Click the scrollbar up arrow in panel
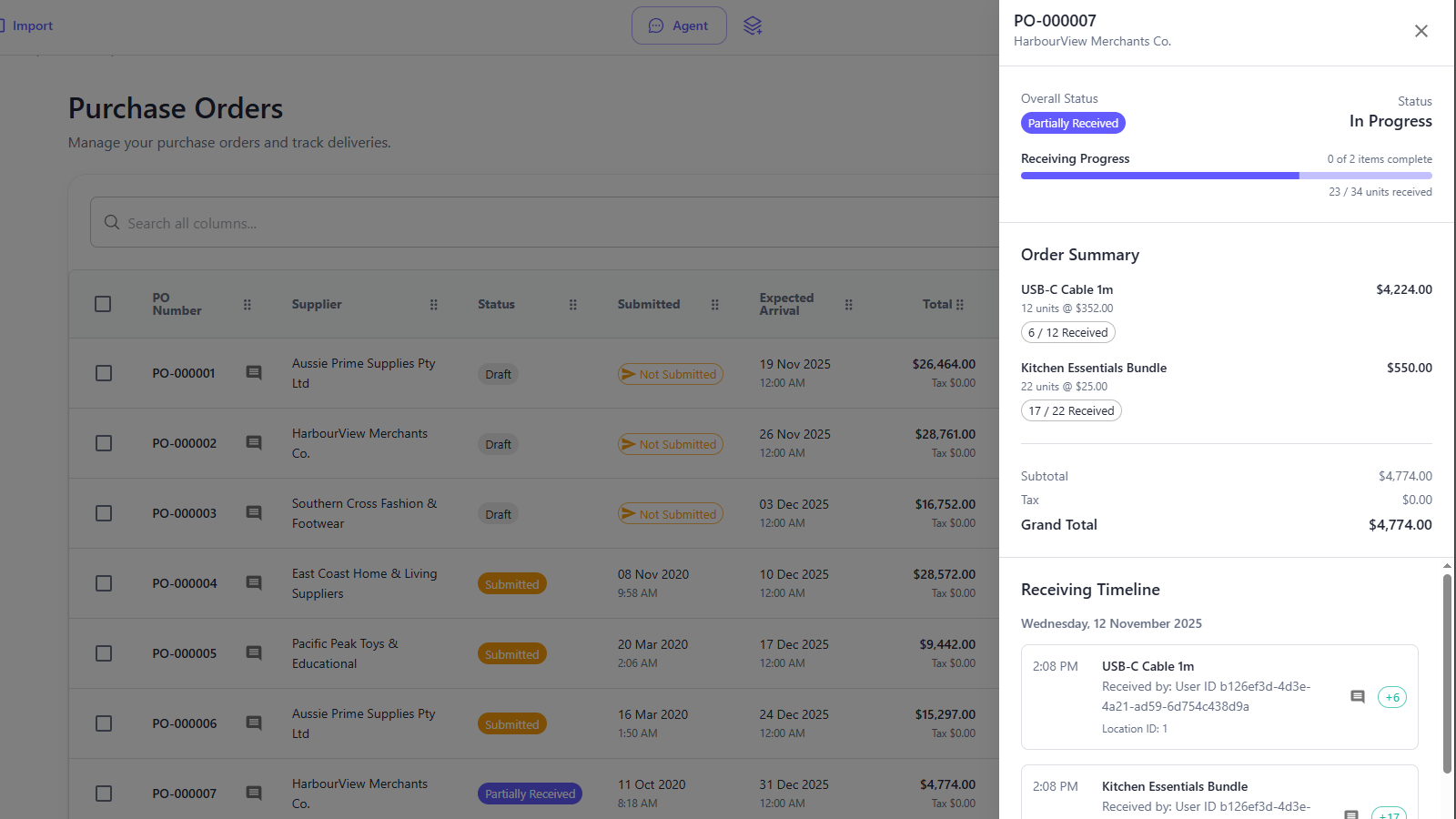The height and width of the screenshot is (819, 1456). point(1447,566)
